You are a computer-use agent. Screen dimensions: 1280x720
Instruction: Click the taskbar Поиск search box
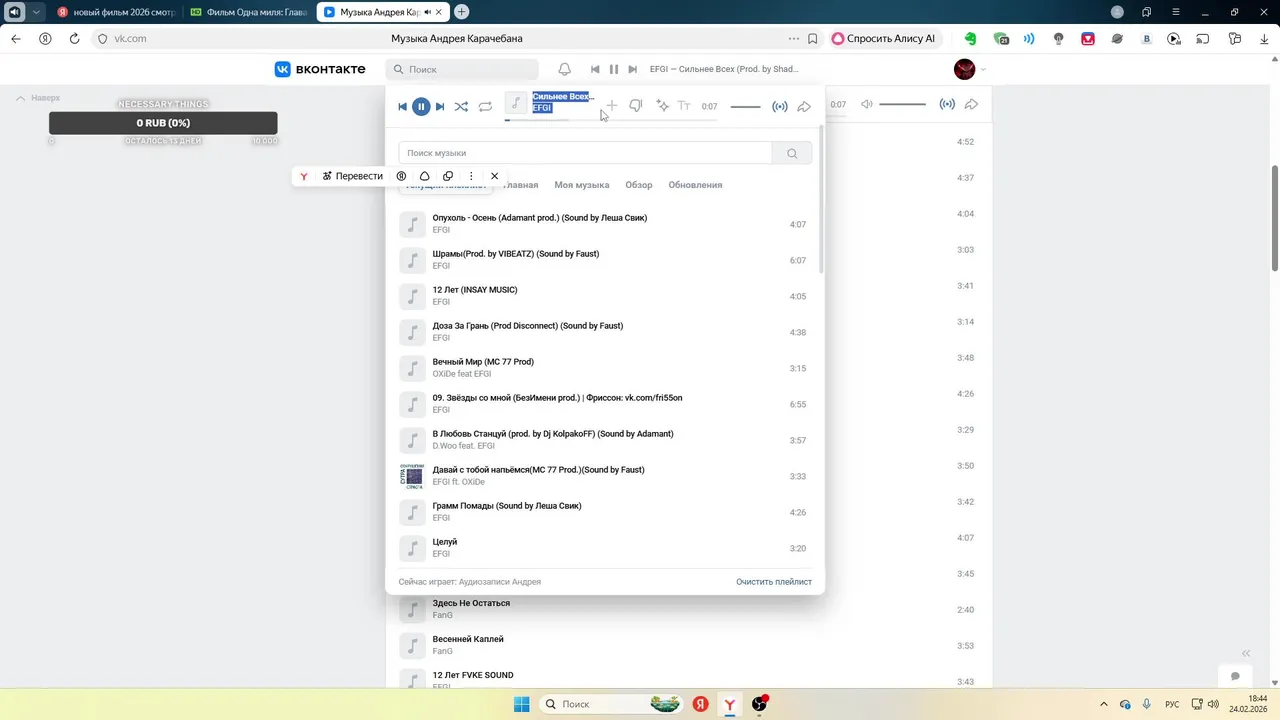click(x=611, y=704)
